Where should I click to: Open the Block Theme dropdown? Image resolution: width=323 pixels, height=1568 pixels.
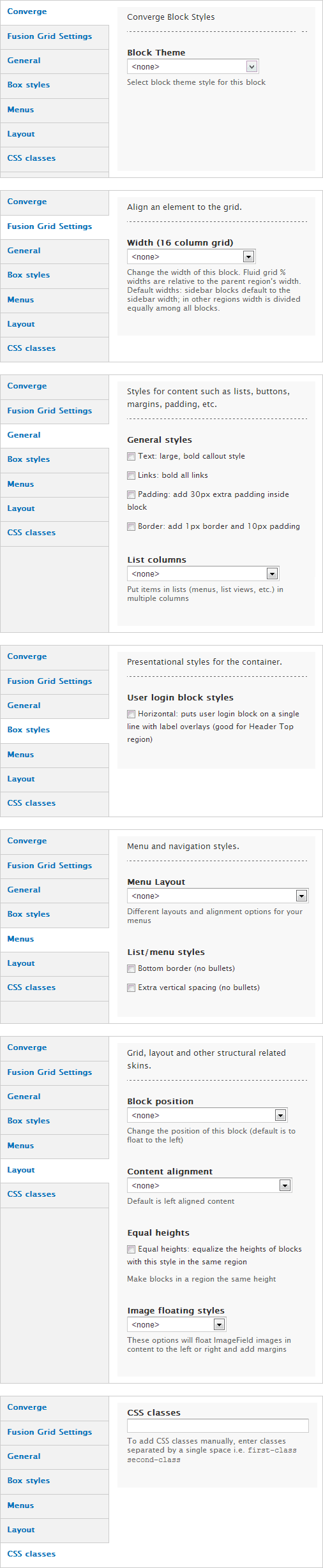coord(193,67)
